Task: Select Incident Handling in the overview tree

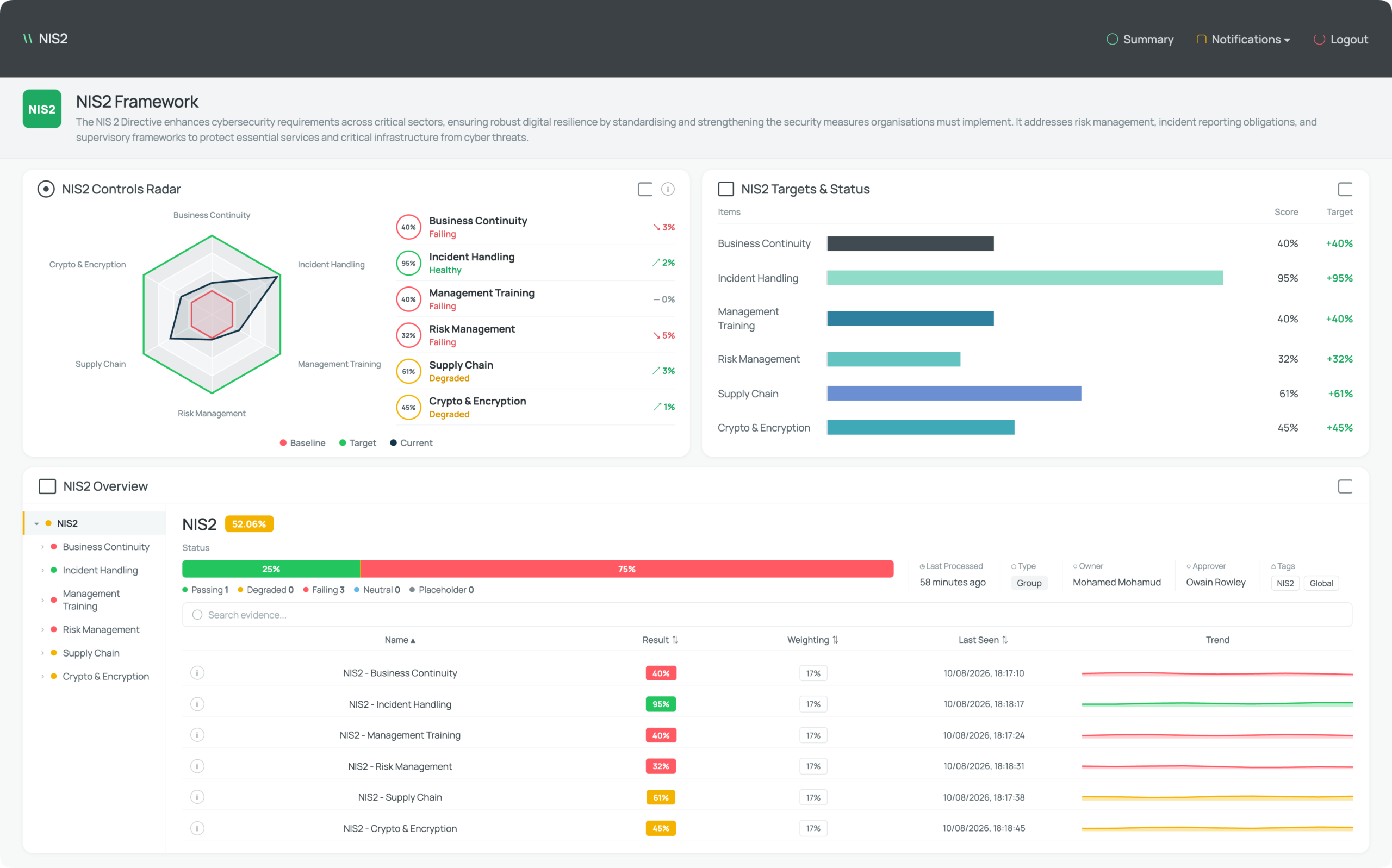Action: point(101,570)
